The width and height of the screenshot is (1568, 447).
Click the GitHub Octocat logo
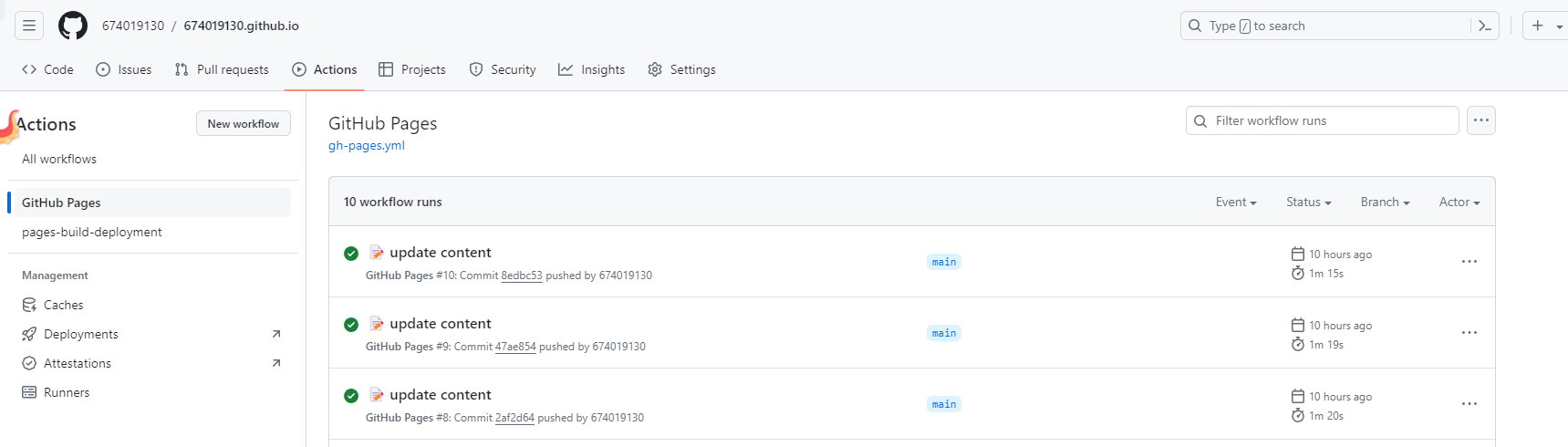pos(73,26)
